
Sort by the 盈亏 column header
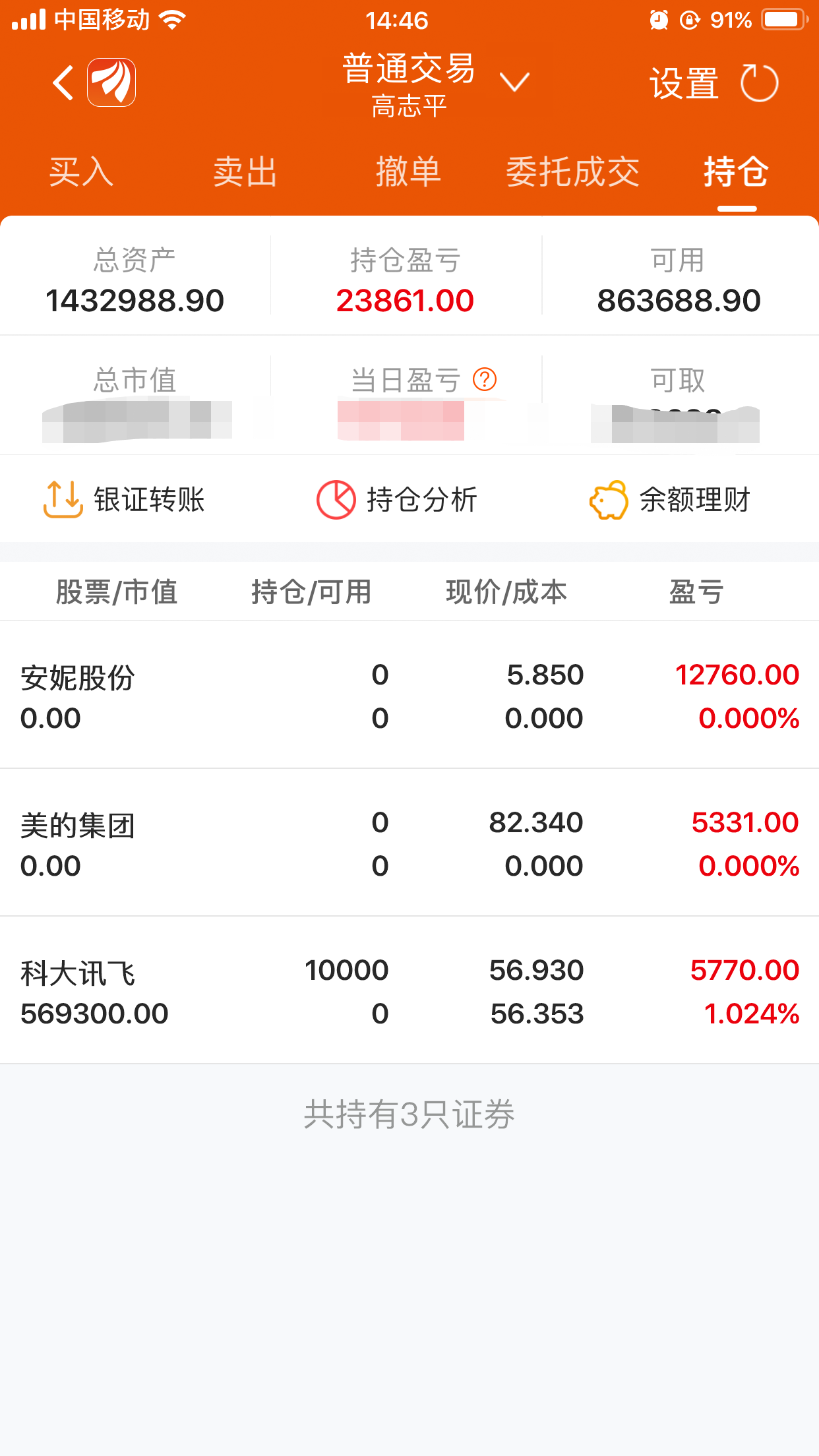pyautogui.click(x=696, y=591)
